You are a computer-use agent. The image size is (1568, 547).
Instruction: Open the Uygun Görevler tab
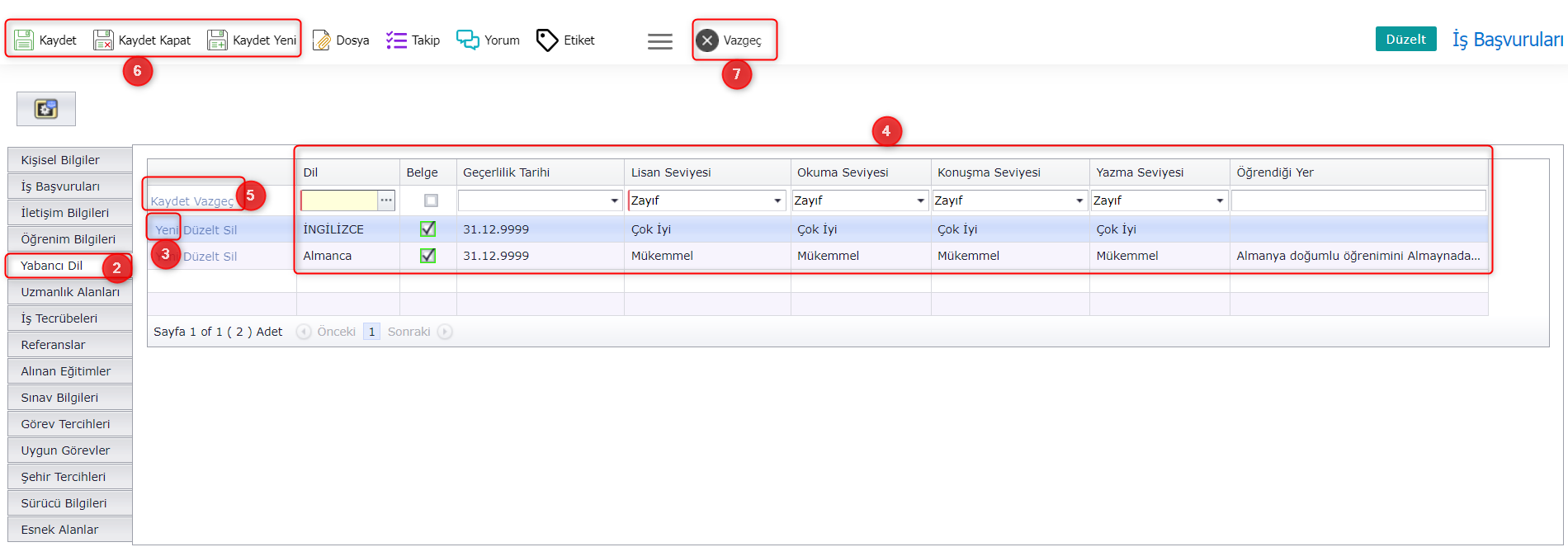[70, 450]
